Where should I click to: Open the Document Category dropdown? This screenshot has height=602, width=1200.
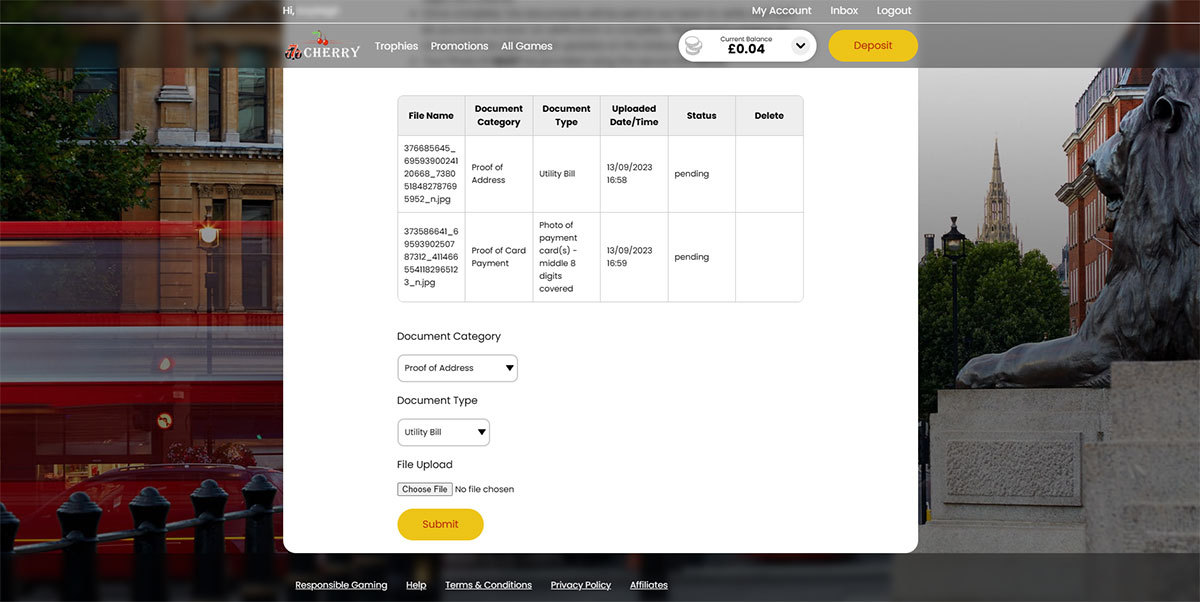pyautogui.click(x=457, y=368)
